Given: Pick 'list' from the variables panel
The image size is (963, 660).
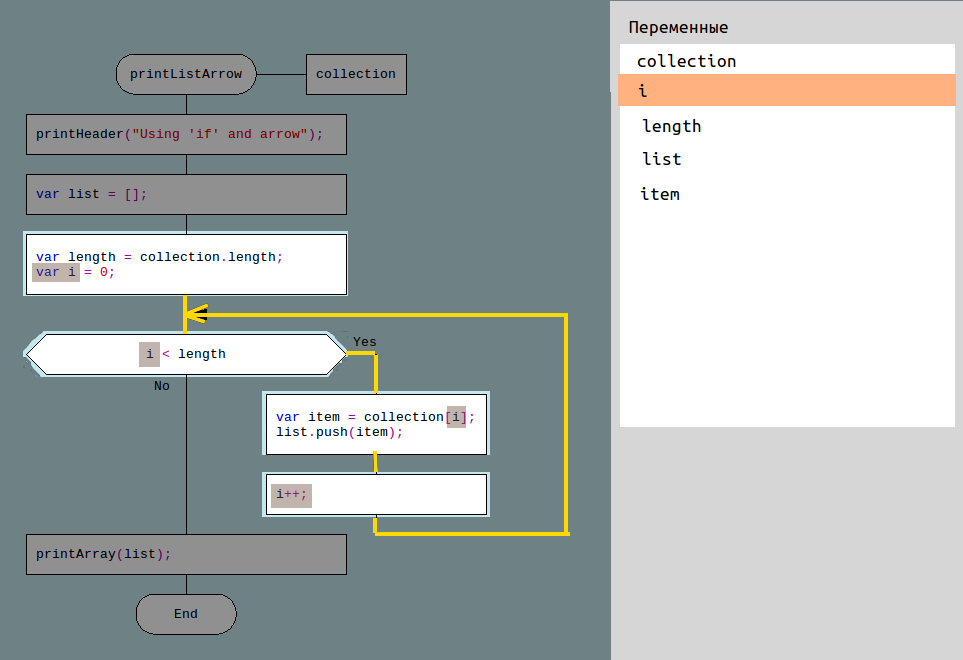Looking at the screenshot, I should (661, 159).
